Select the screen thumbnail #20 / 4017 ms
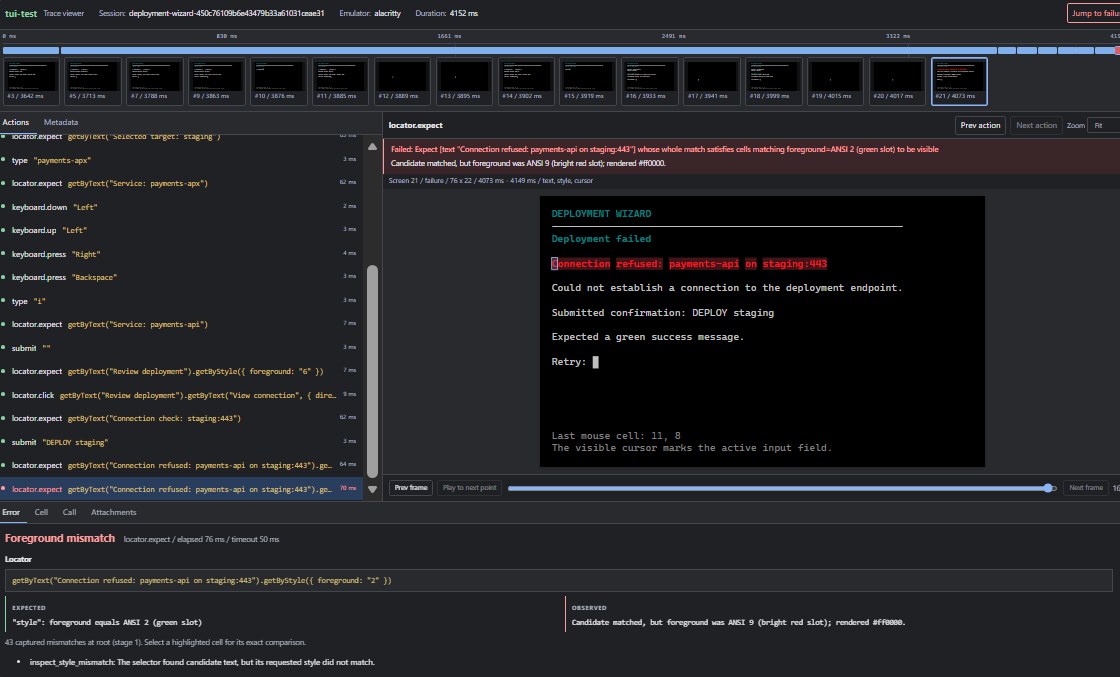This screenshot has width=1120, height=677. pos(898,81)
